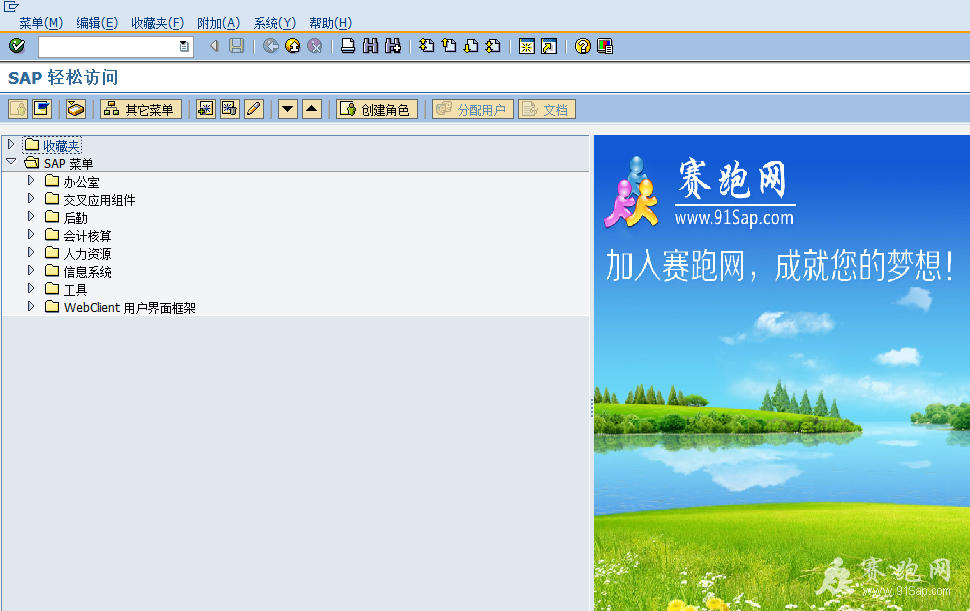This screenshot has height=611, width=970.
Task: Open the window control icon at top-left
Action: click(11, 7)
